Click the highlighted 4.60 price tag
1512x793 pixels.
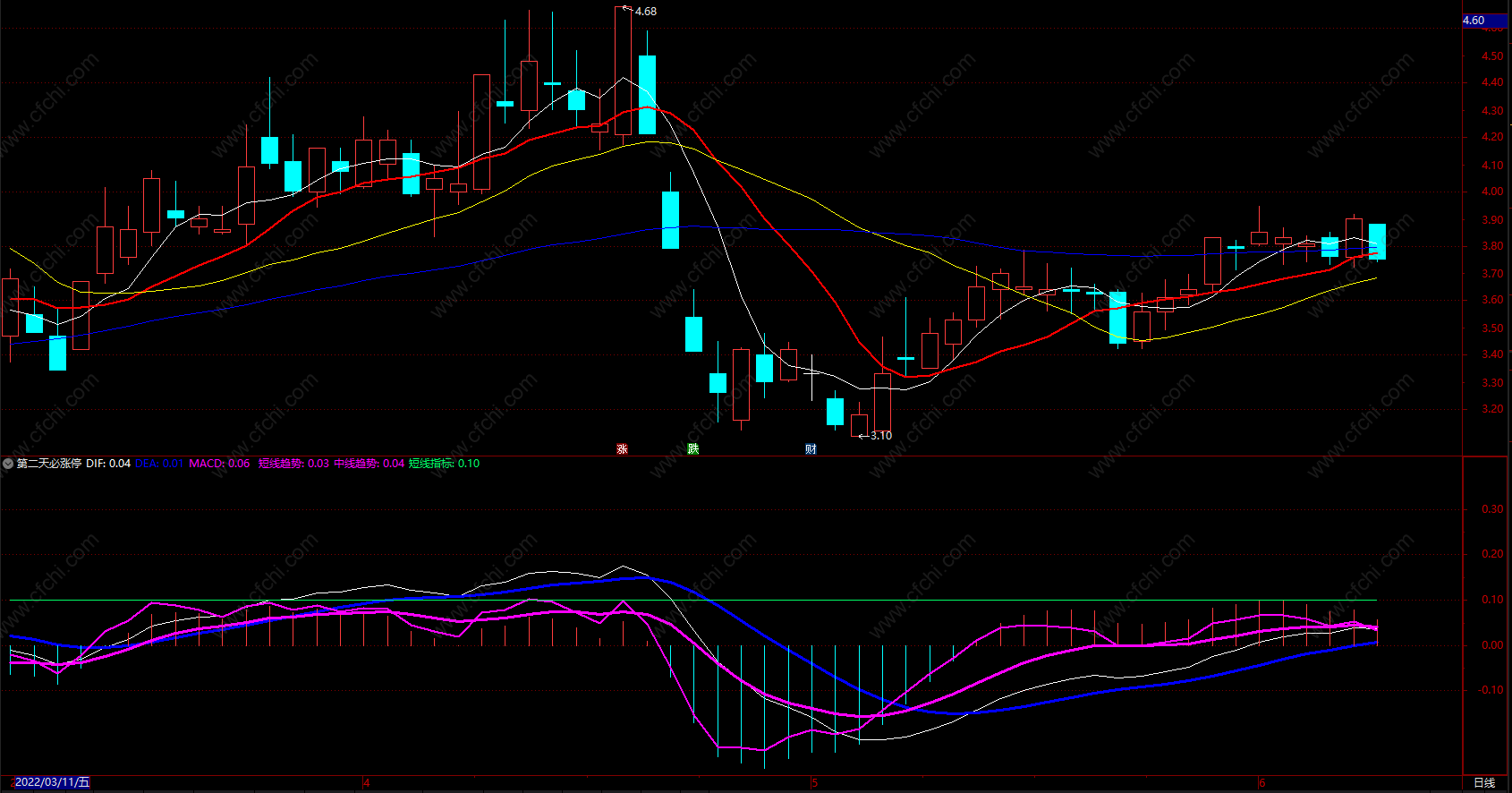pyautogui.click(x=1485, y=20)
